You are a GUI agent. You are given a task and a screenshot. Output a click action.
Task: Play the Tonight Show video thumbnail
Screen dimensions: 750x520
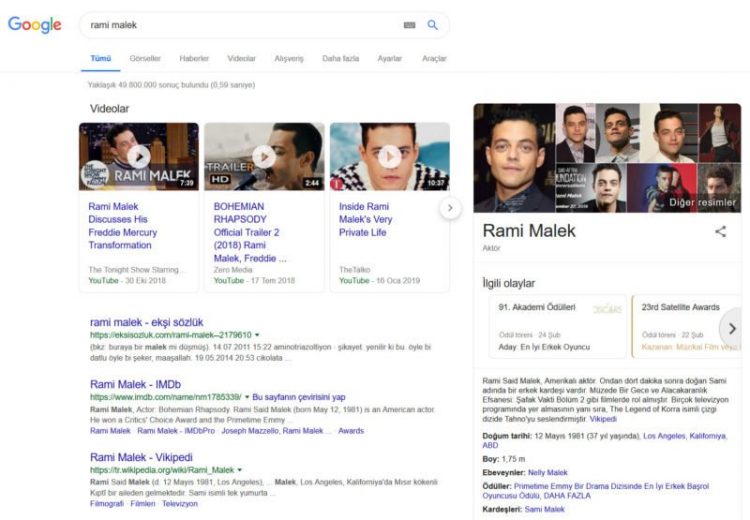click(x=139, y=156)
